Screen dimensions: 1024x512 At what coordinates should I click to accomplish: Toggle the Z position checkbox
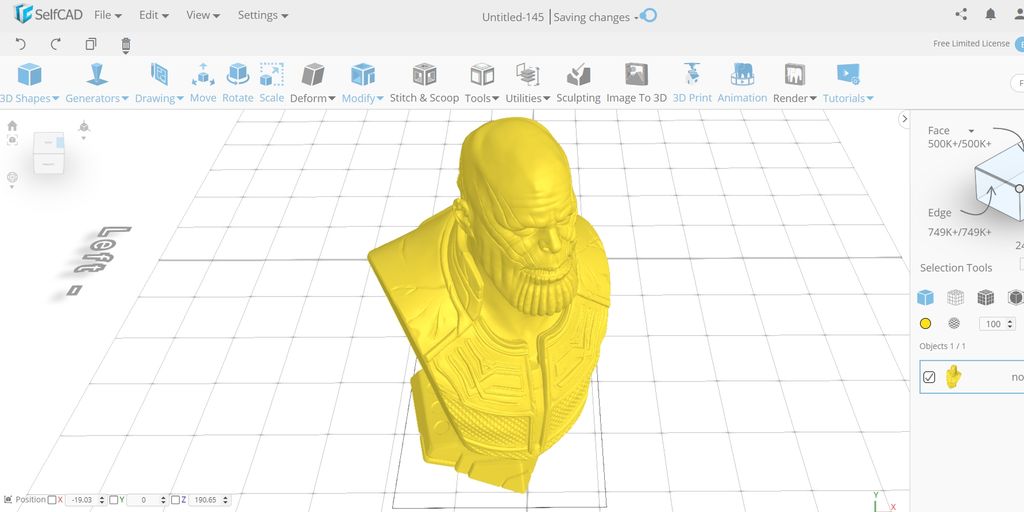point(176,499)
